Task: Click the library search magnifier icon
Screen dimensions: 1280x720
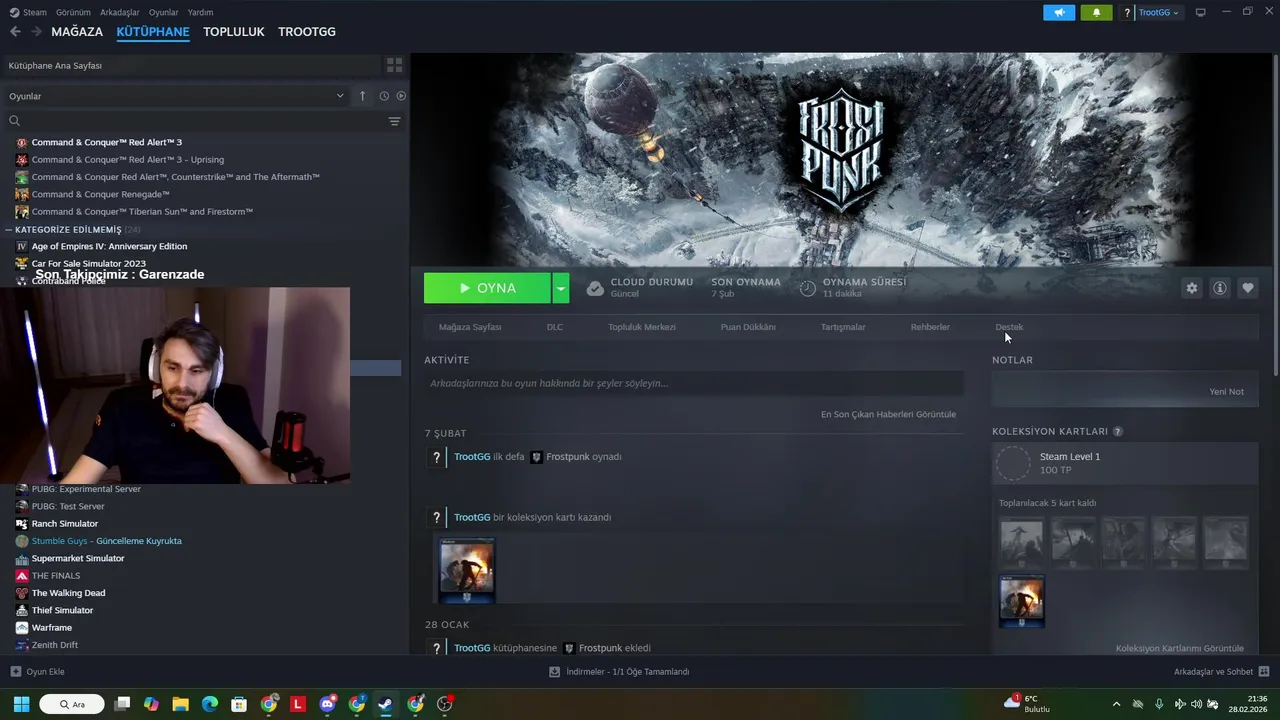Action: [14, 121]
